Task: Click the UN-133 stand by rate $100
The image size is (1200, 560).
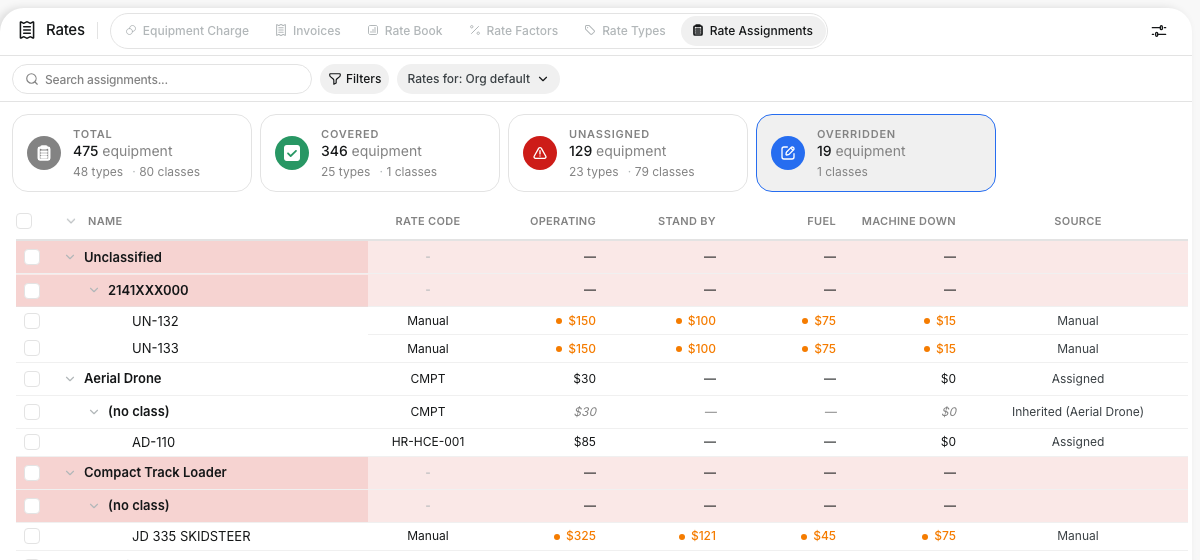Action: [701, 348]
